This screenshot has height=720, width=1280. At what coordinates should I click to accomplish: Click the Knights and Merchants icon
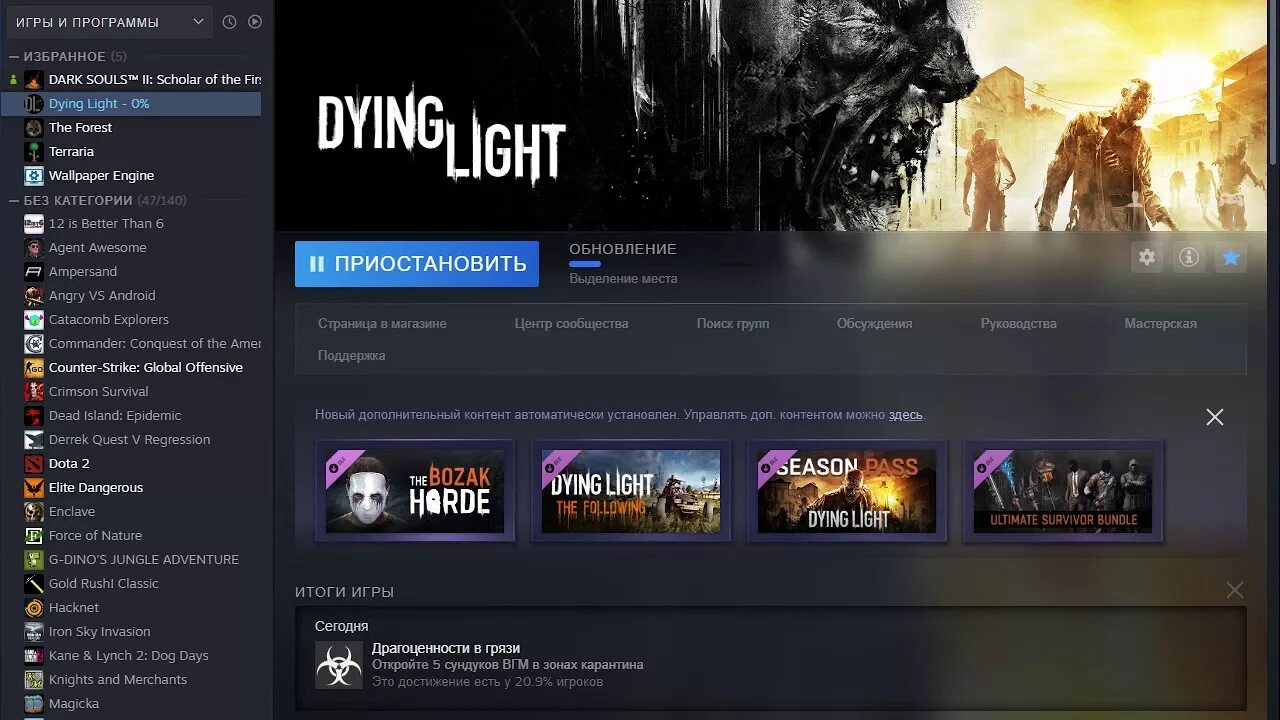(34, 679)
